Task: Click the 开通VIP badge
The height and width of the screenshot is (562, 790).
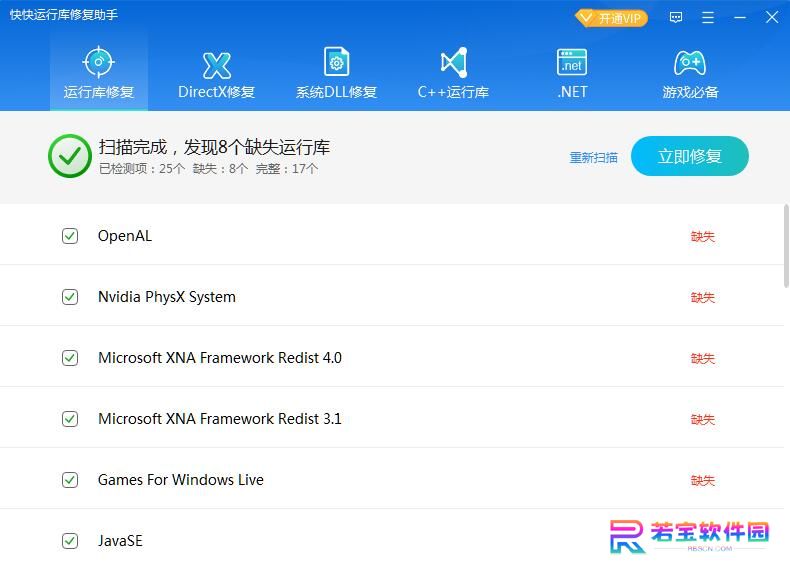Action: (611, 19)
